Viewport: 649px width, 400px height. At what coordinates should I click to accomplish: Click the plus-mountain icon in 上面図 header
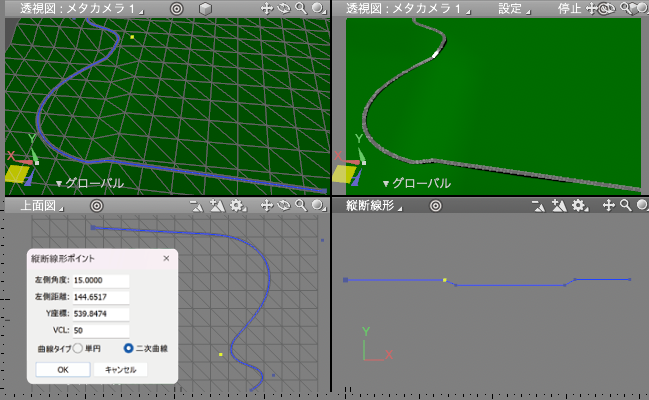point(217,206)
